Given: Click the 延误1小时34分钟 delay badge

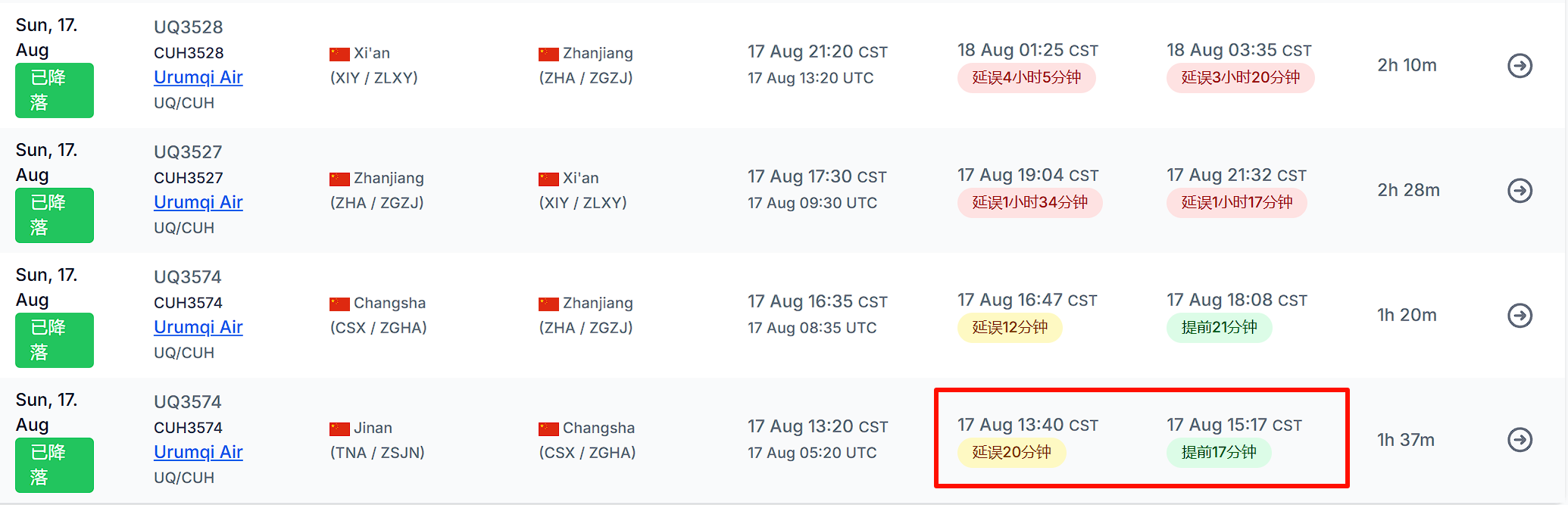Looking at the screenshot, I should 1029,203.
